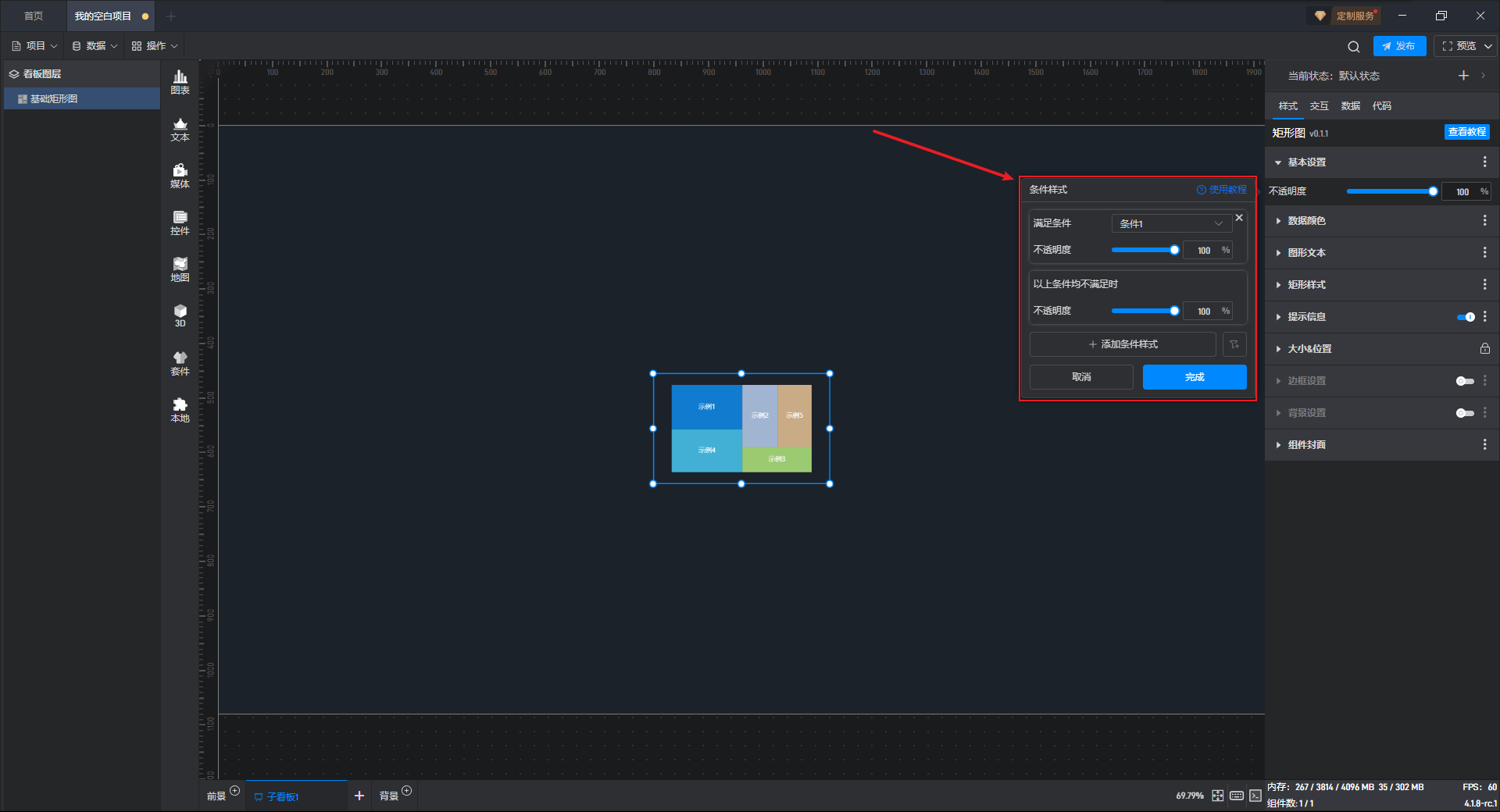
Task: Select the 基础矩形图 layer item
Action: click(54, 99)
